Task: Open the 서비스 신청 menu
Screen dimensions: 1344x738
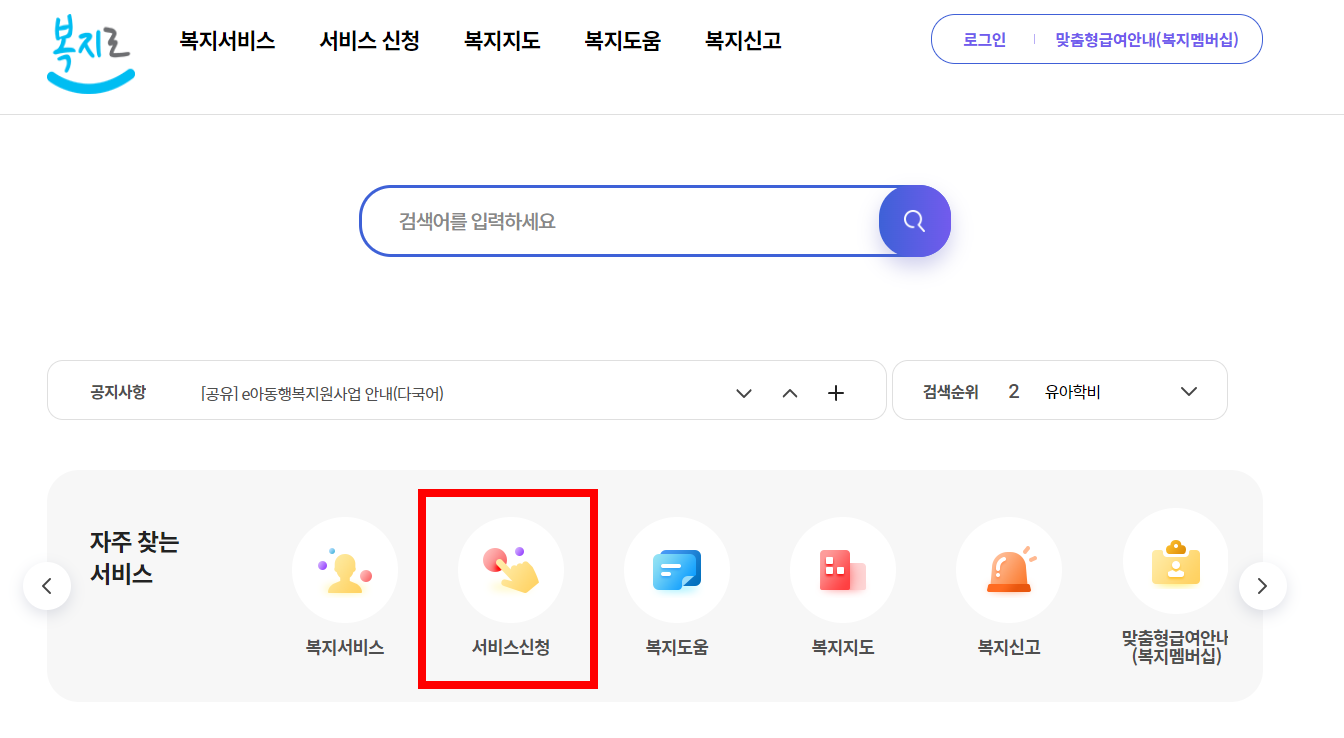Action: click(369, 40)
